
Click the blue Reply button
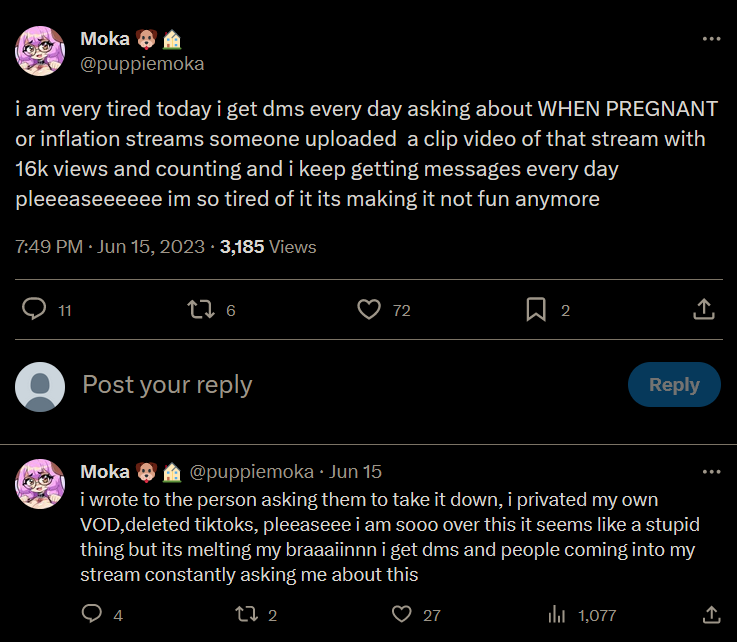click(674, 385)
